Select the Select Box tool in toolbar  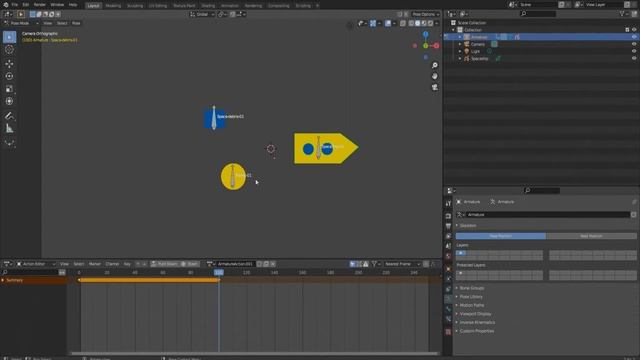coord(9,37)
